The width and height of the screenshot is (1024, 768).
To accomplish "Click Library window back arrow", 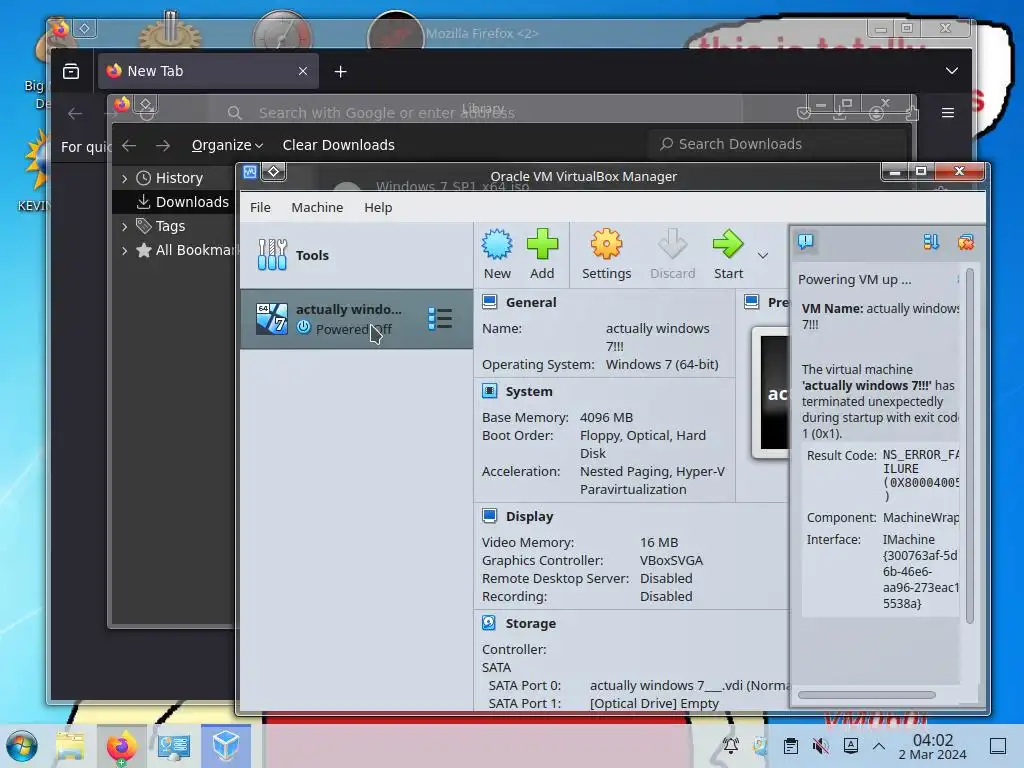I will point(129,145).
